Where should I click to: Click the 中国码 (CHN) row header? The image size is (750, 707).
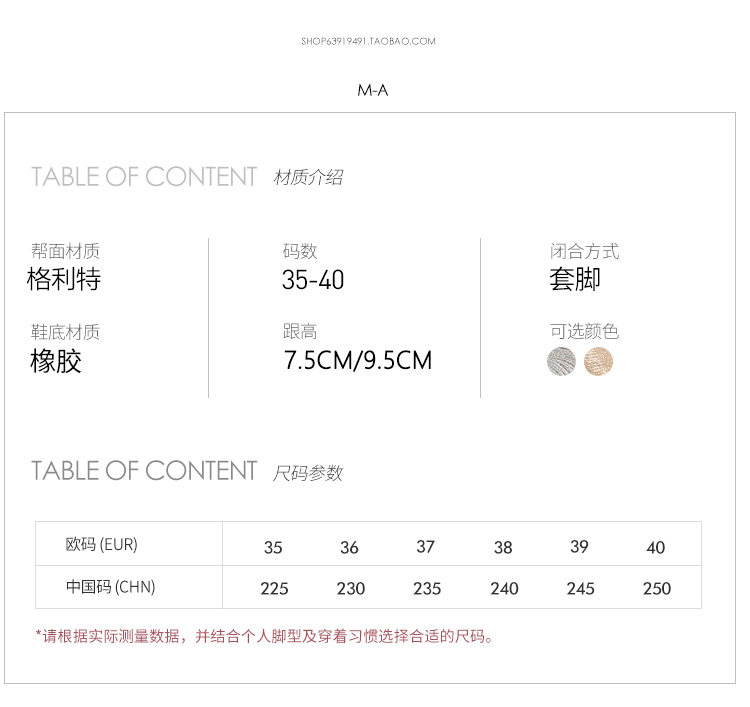(x=110, y=587)
